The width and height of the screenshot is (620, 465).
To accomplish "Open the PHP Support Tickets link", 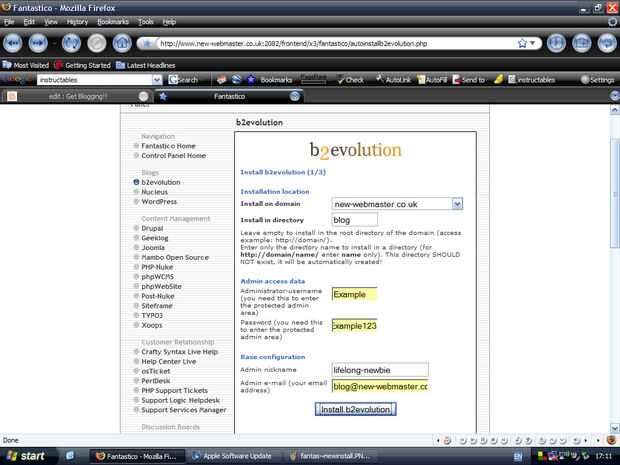I will [174, 391].
